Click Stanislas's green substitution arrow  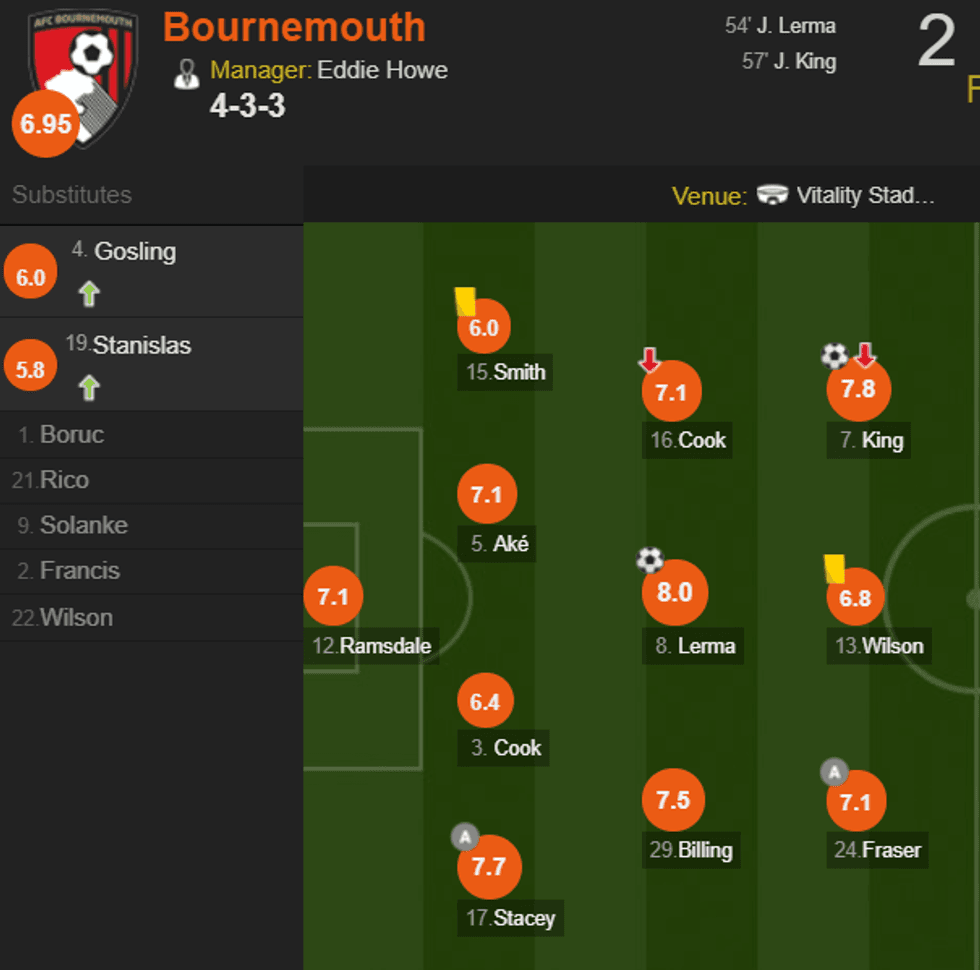coord(90,387)
